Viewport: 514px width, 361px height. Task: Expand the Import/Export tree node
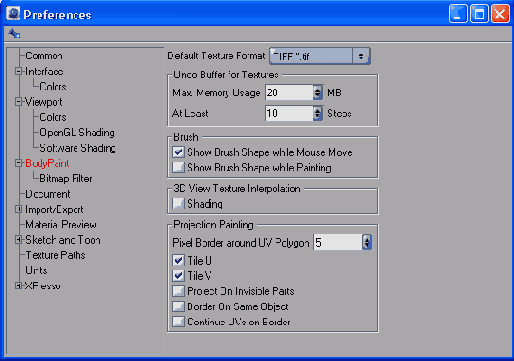18,209
